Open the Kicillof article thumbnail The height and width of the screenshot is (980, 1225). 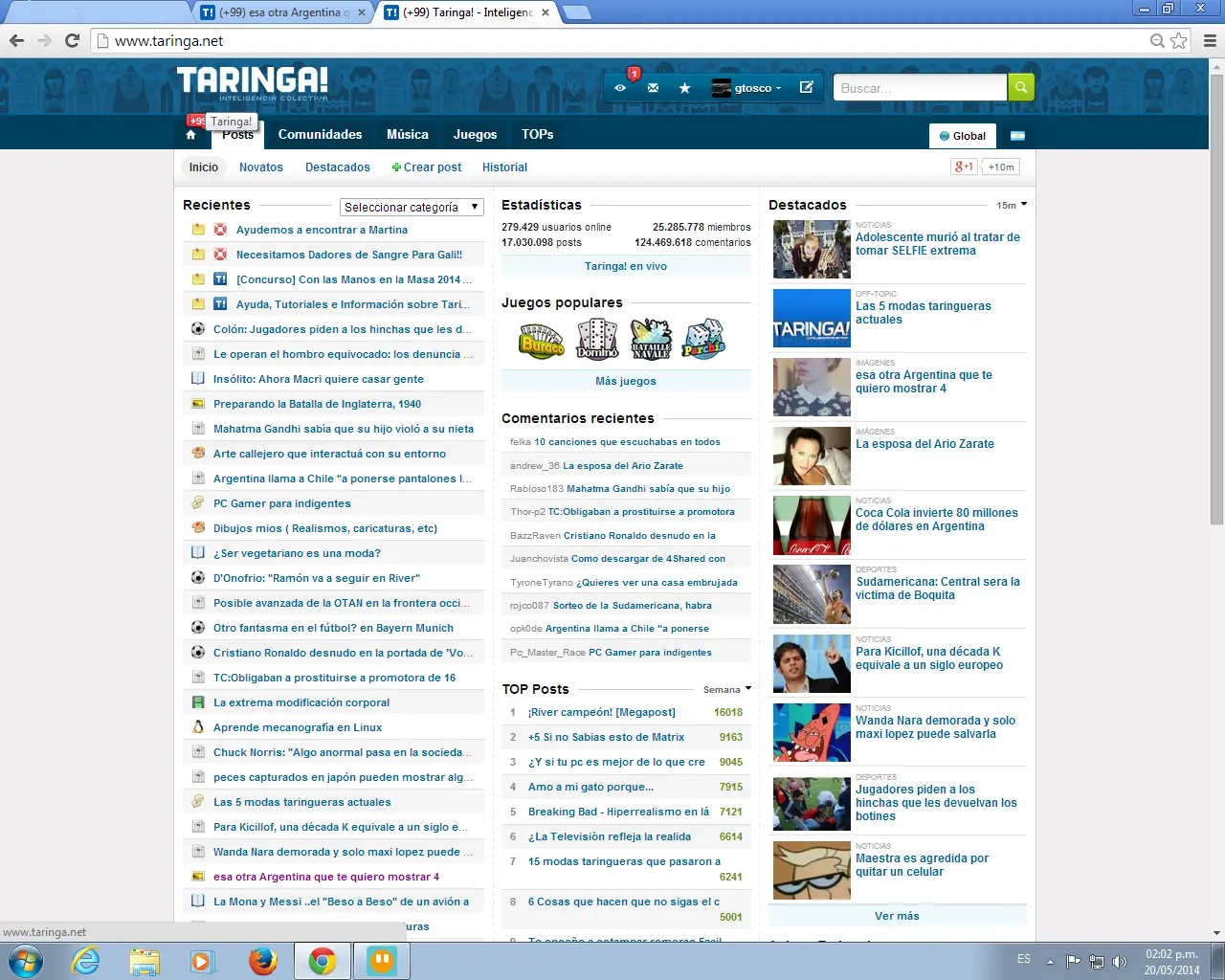[x=812, y=663]
